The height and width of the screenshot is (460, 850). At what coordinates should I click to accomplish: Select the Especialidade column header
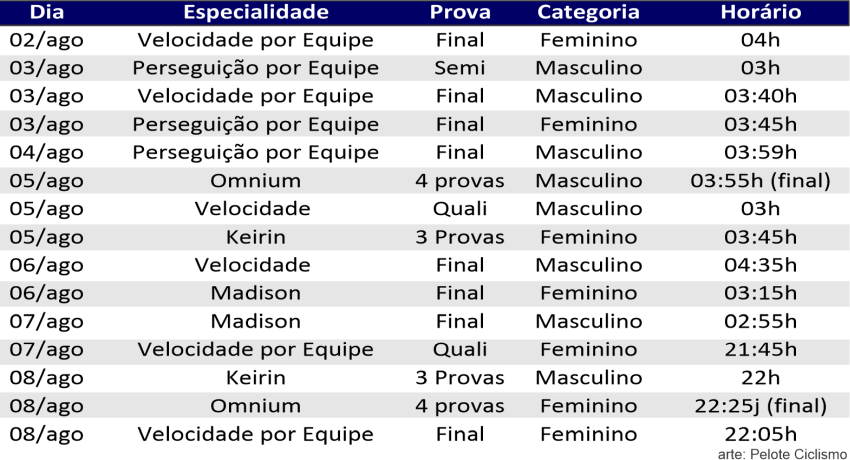point(255,13)
